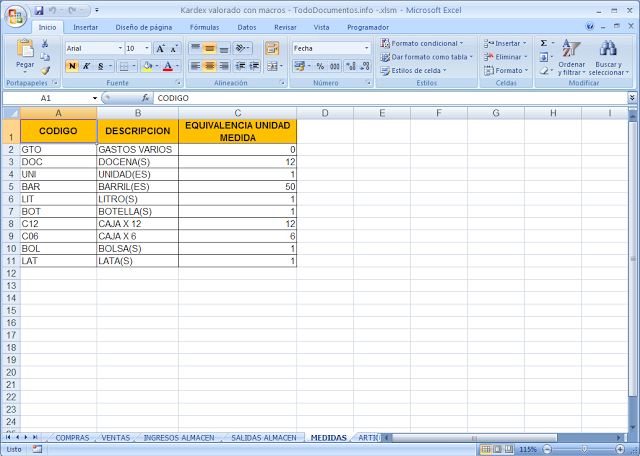
Task: Click Merge and Center icon
Action: tap(272, 66)
